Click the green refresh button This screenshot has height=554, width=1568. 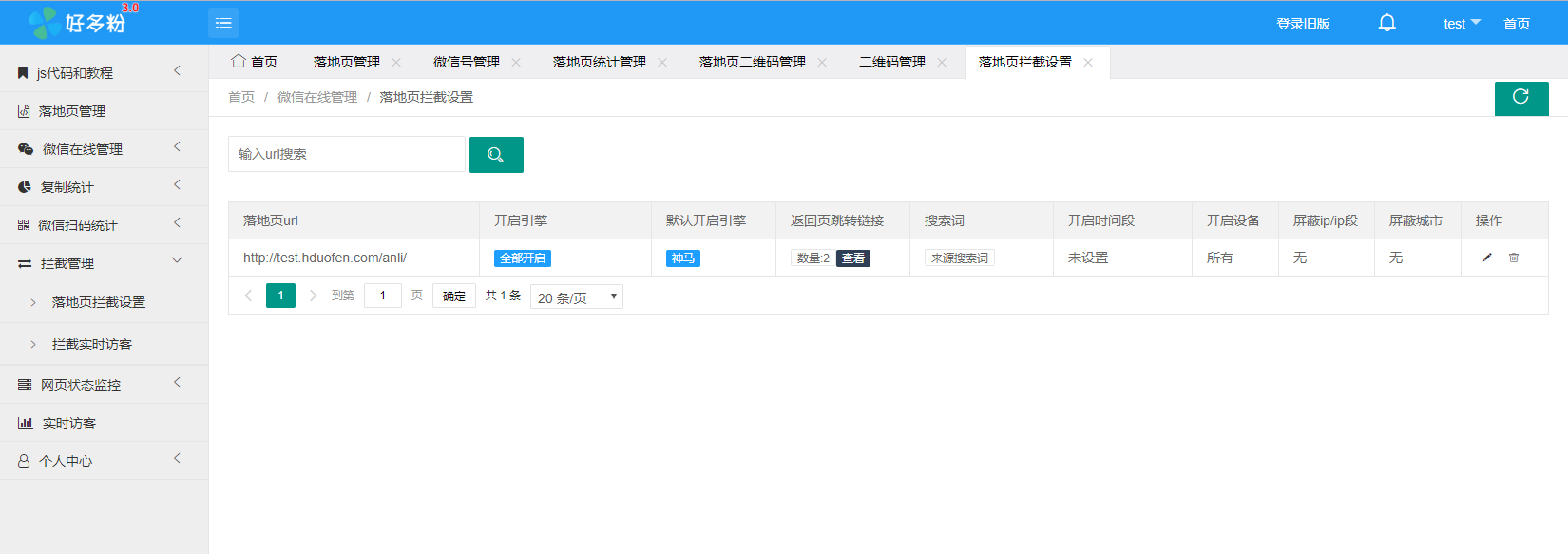1520,98
